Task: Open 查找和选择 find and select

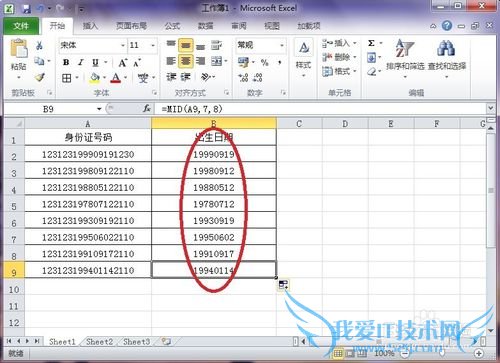Action: click(447, 59)
